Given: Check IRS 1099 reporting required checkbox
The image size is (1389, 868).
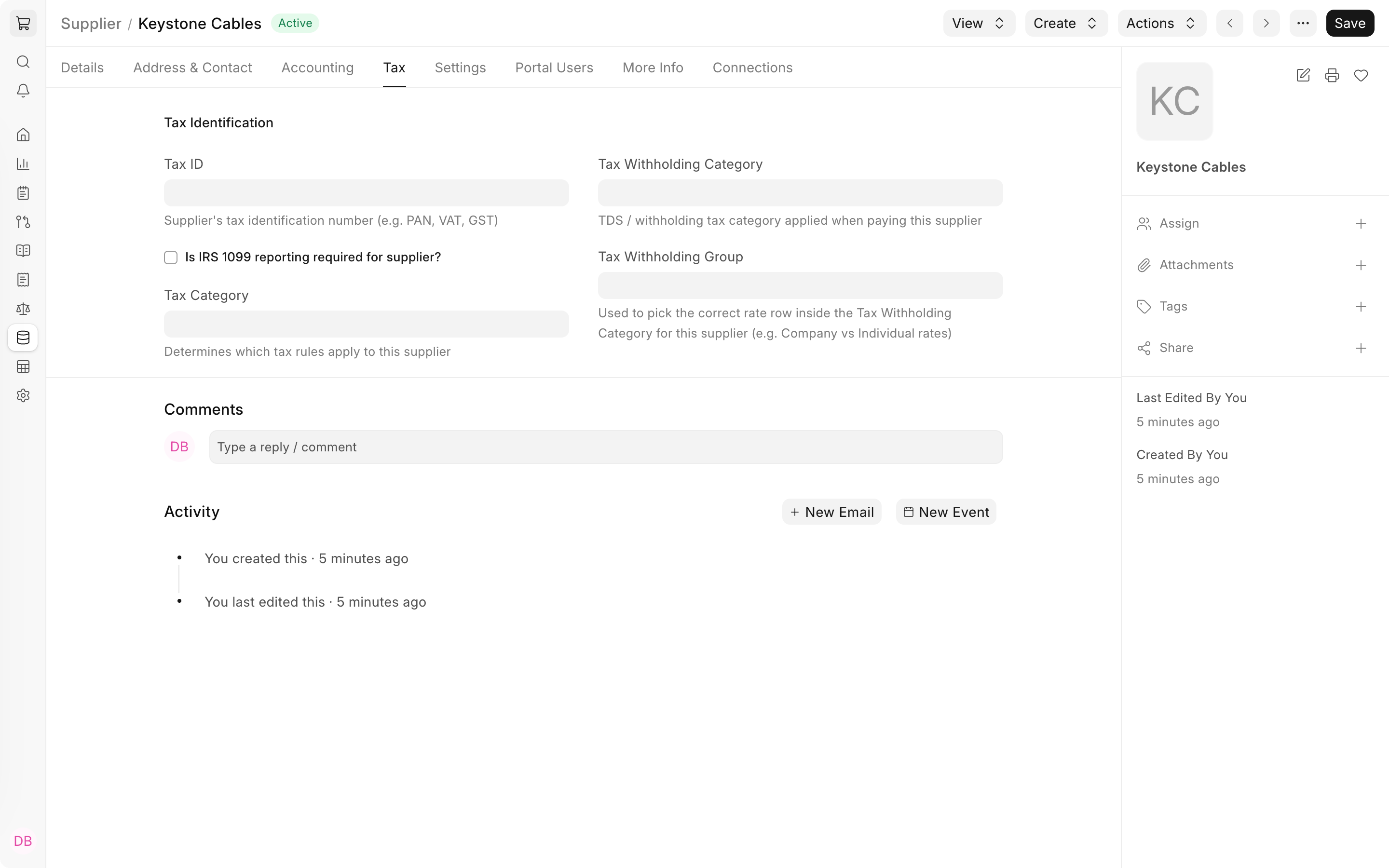Looking at the screenshot, I should [x=170, y=257].
